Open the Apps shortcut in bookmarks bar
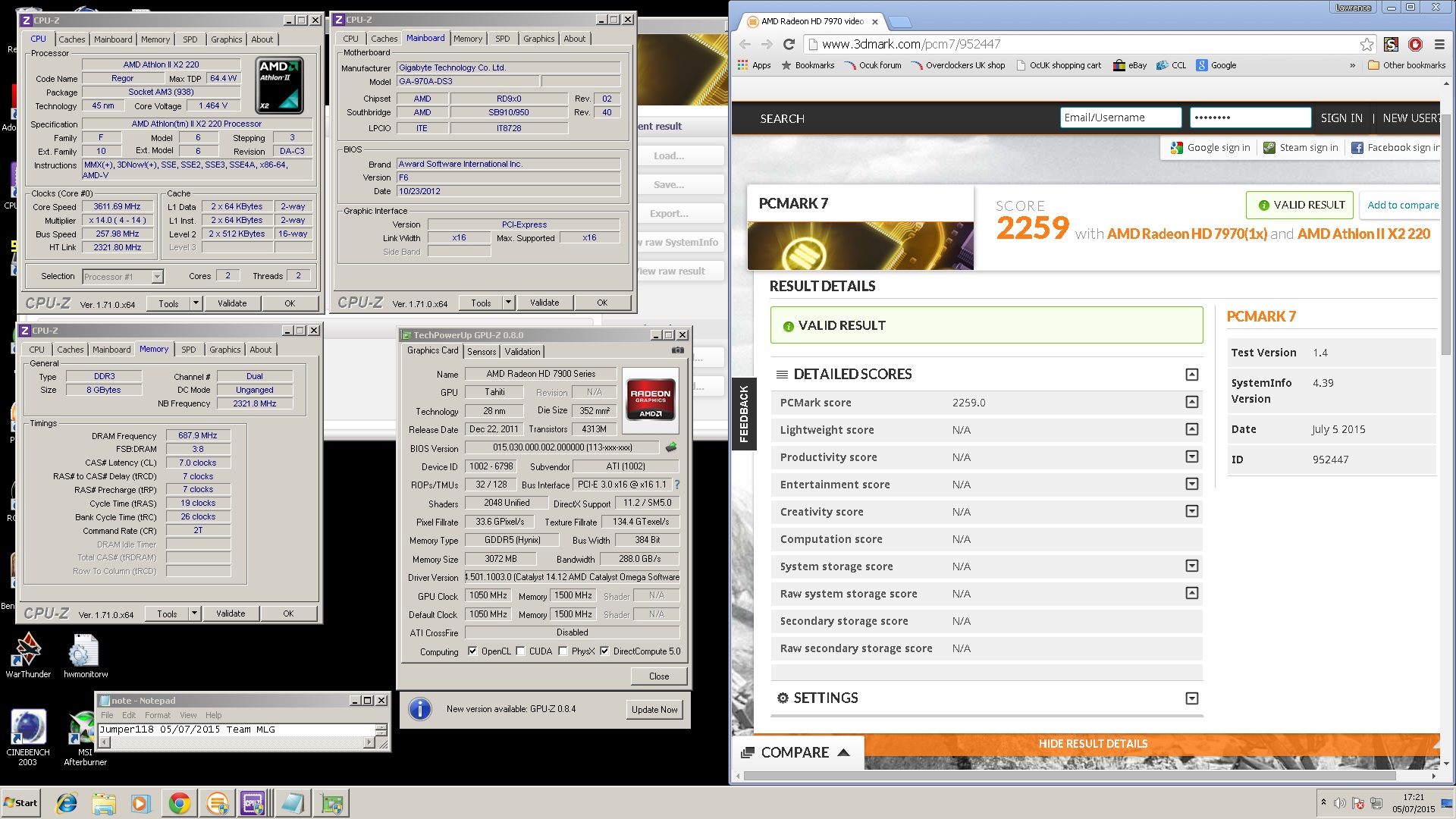The image size is (1456, 819). [754, 65]
